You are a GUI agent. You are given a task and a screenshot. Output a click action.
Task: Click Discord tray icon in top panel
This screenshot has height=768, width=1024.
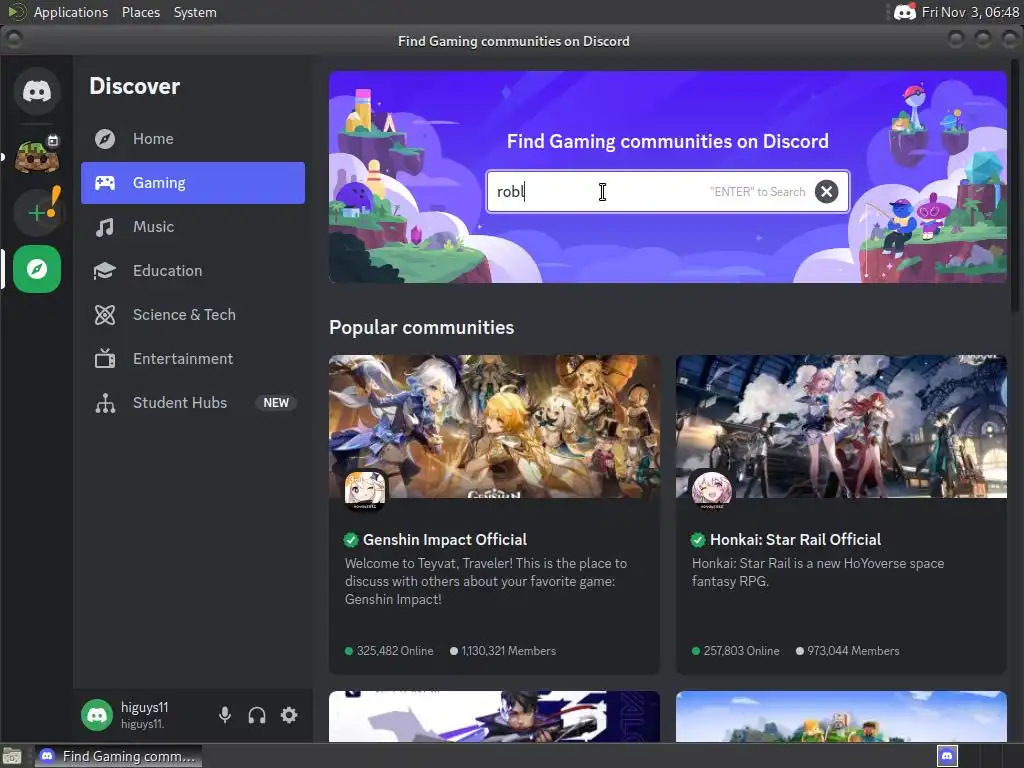point(904,12)
